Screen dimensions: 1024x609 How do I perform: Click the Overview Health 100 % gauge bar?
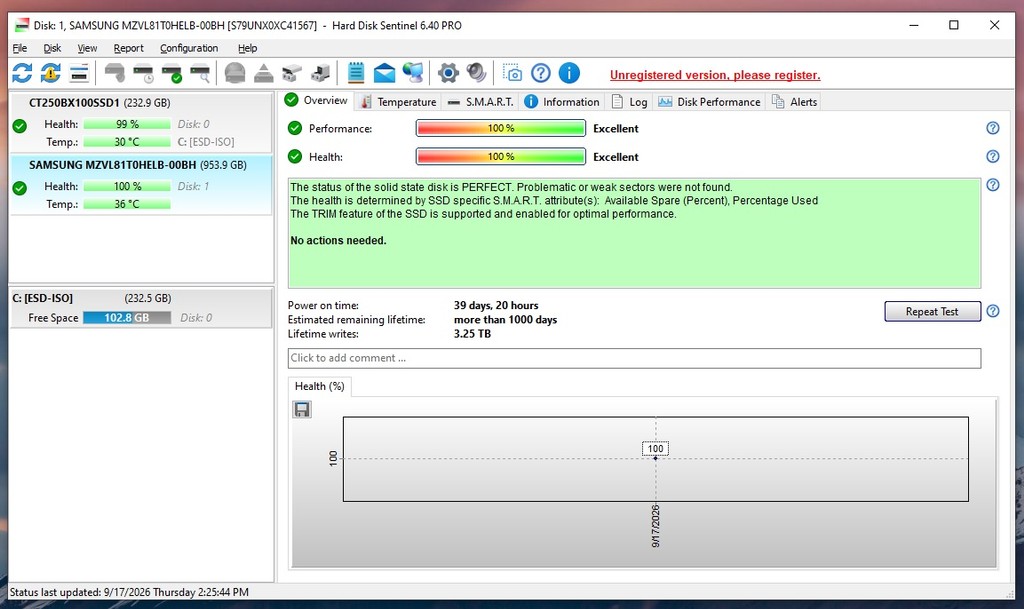[x=500, y=157]
